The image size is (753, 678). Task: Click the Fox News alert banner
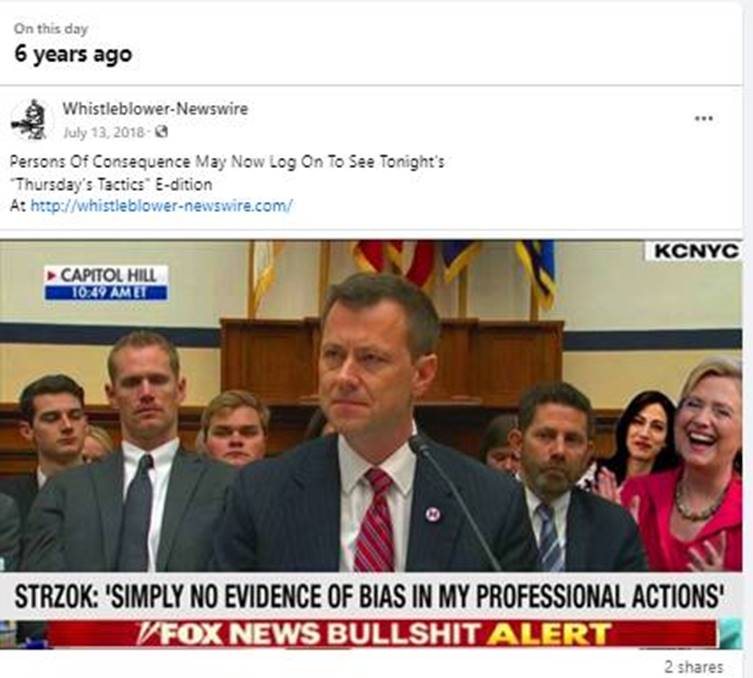pos(380,634)
